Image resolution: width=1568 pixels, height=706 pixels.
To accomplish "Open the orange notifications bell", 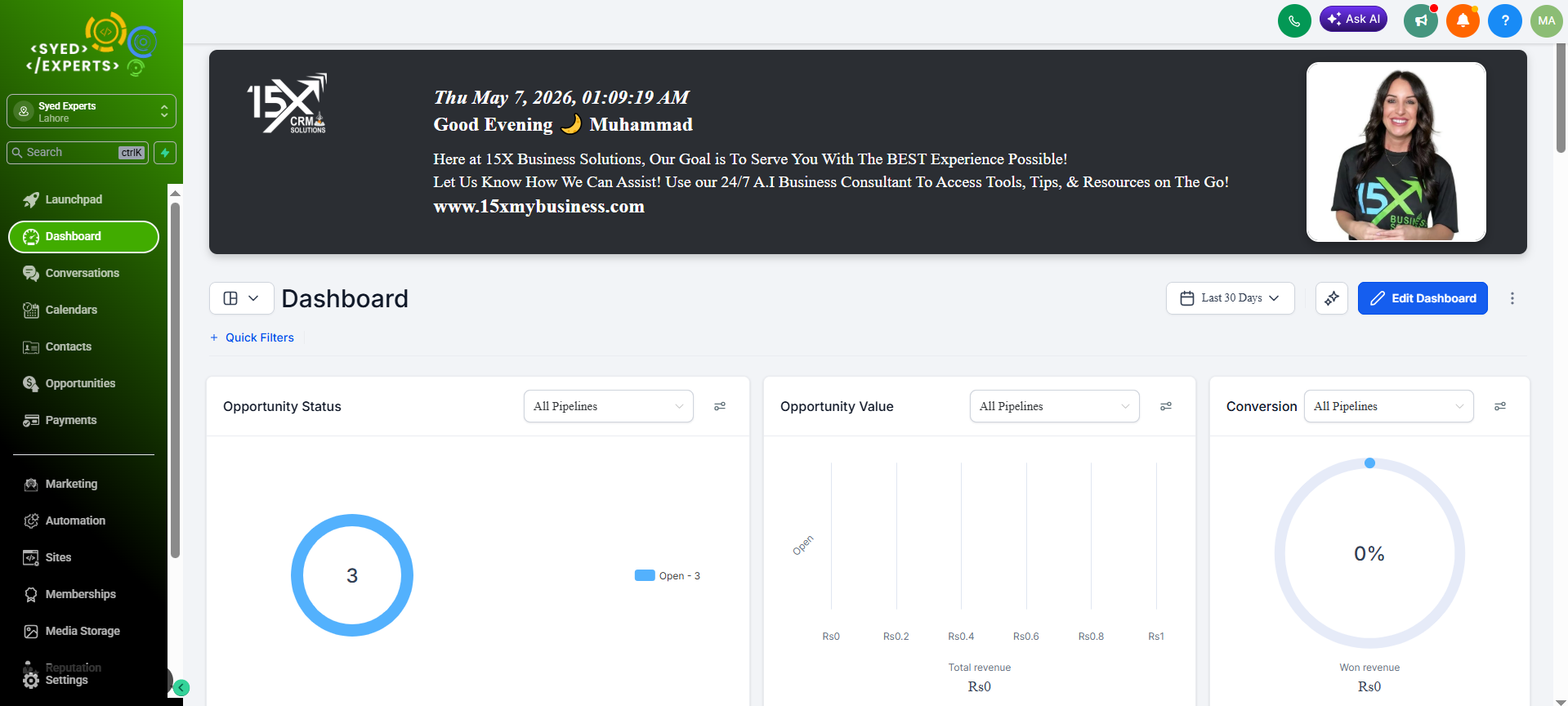I will tap(1463, 20).
